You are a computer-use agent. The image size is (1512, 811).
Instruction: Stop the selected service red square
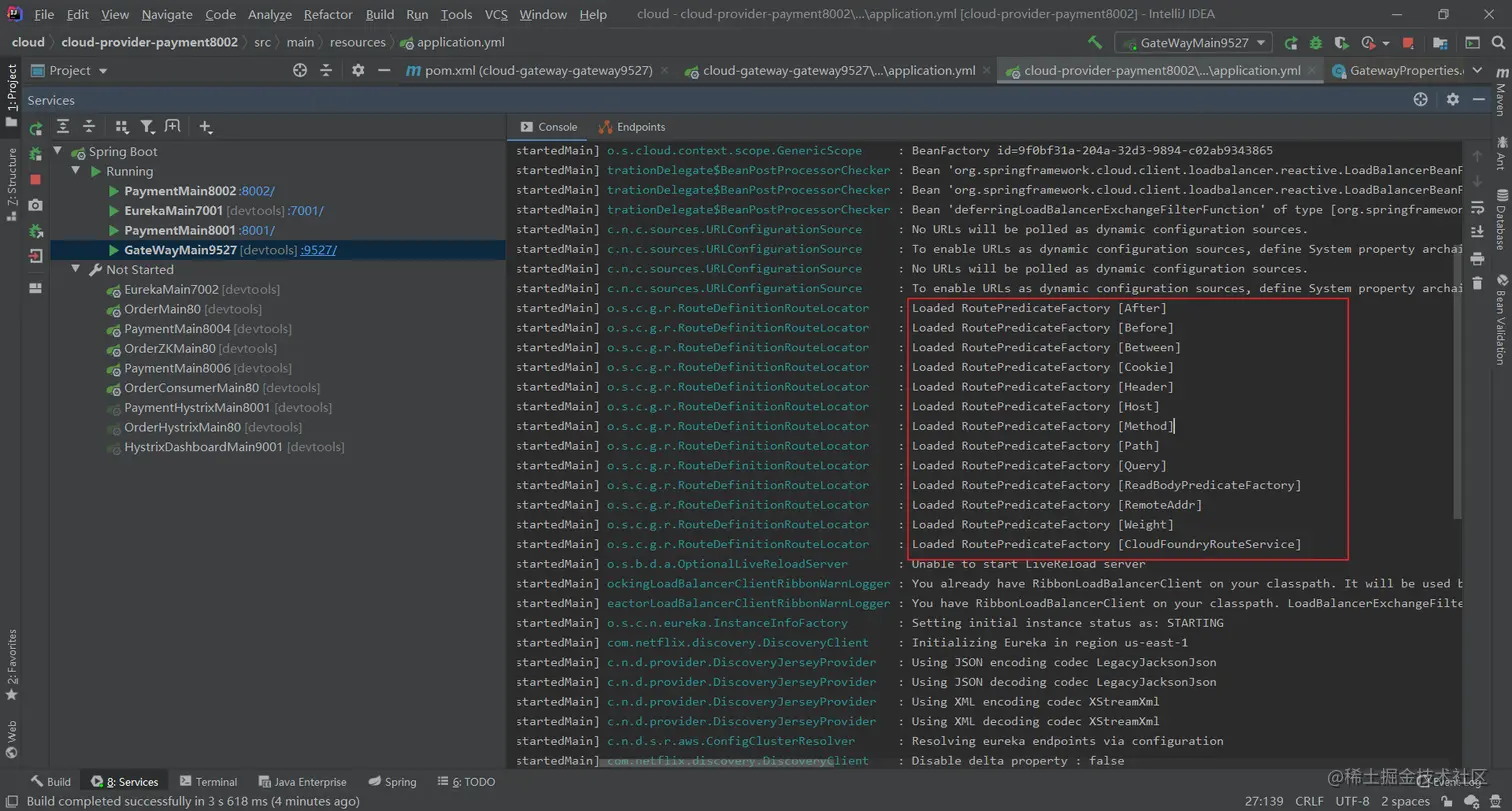point(36,179)
